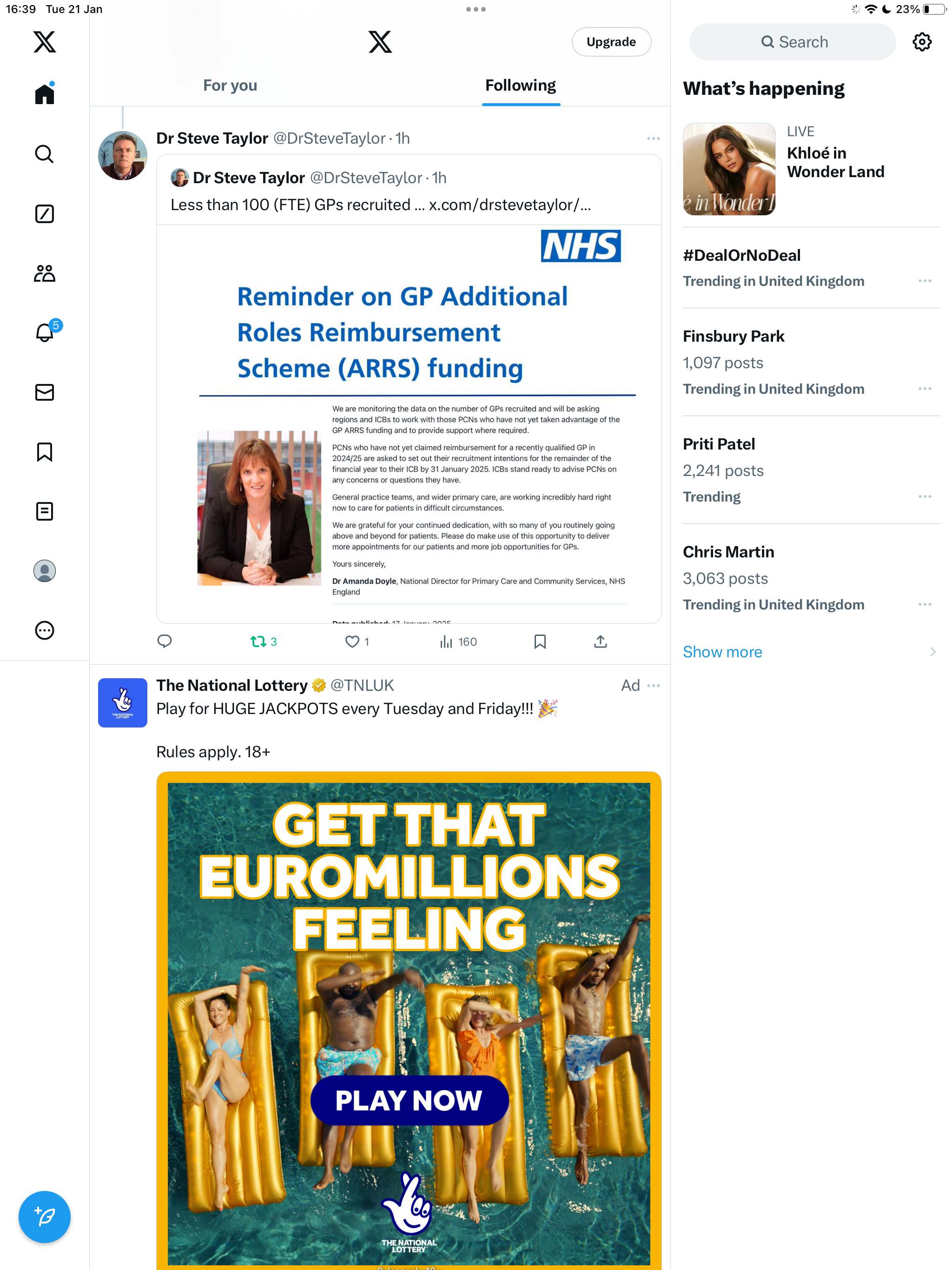Switch to the For you tab
Viewport: 952px width, 1270px height.
230,86
